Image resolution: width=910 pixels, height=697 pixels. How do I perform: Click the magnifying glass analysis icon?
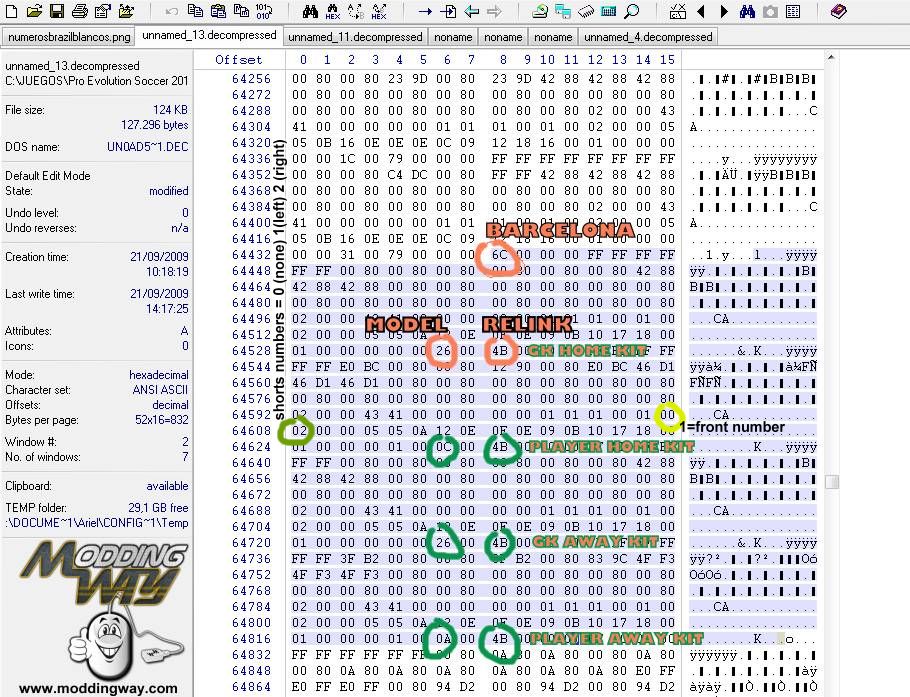click(x=631, y=12)
